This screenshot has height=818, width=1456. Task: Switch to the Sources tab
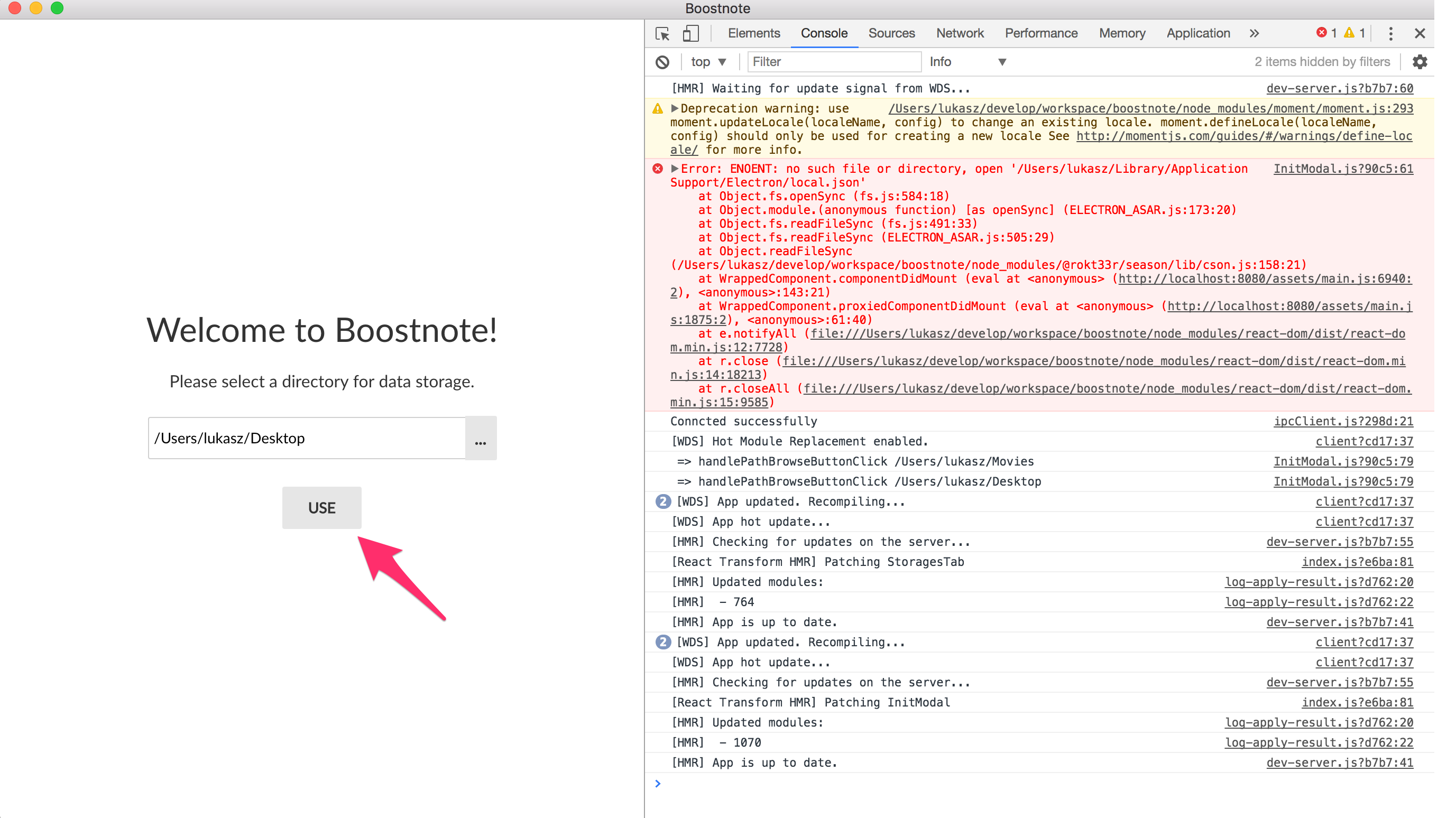click(891, 34)
